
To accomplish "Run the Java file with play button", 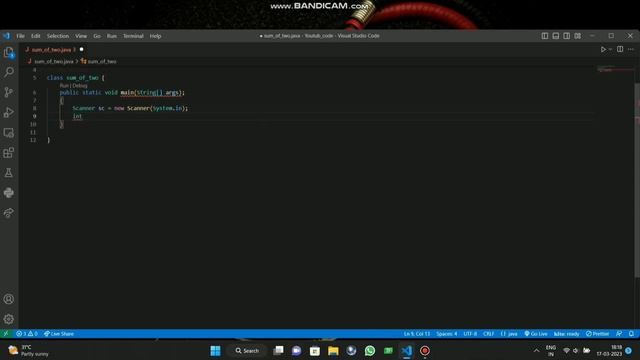I will pyautogui.click(x=603, y=49).
